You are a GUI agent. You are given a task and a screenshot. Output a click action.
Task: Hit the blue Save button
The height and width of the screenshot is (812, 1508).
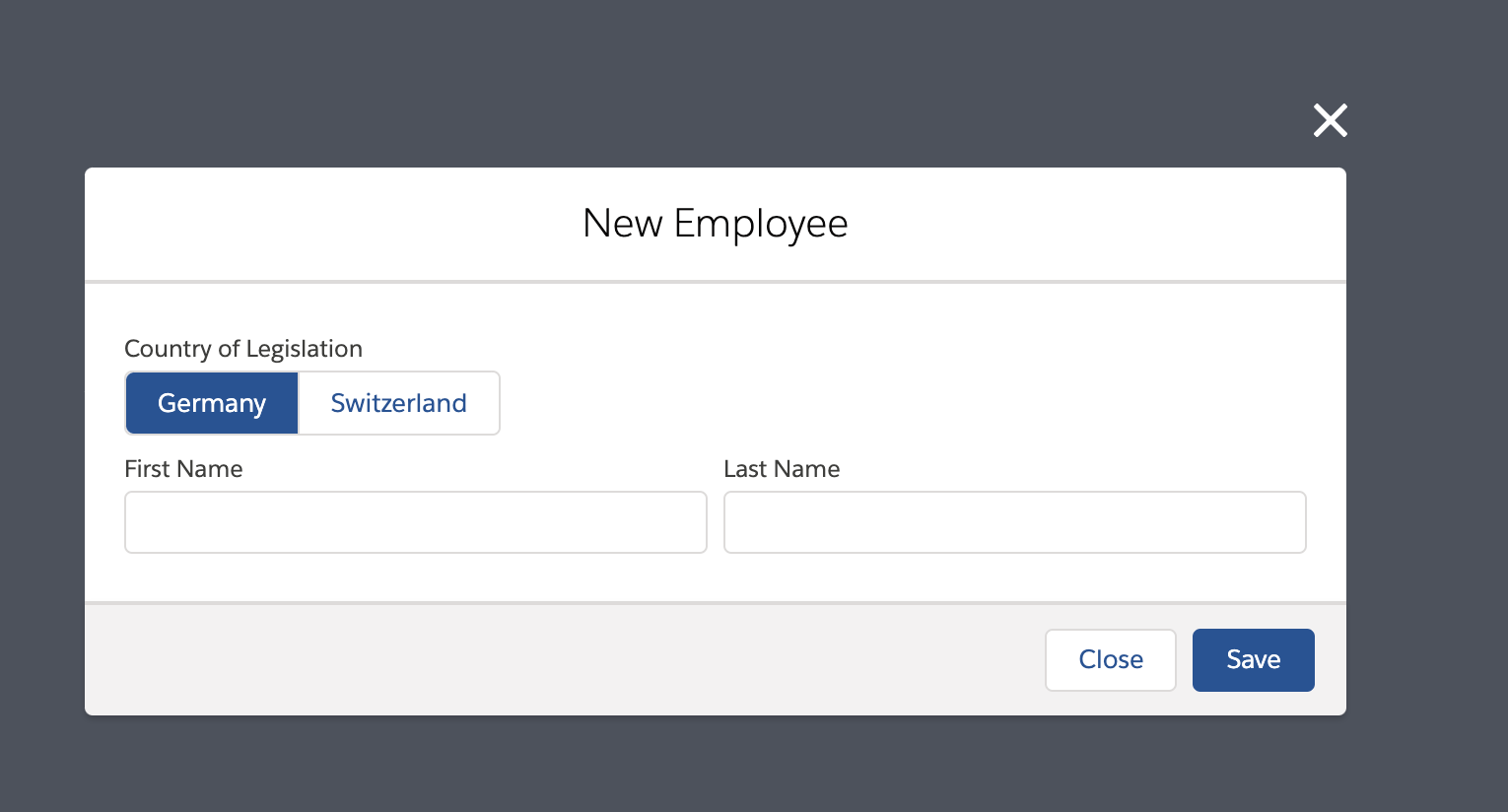[1253, 660]
